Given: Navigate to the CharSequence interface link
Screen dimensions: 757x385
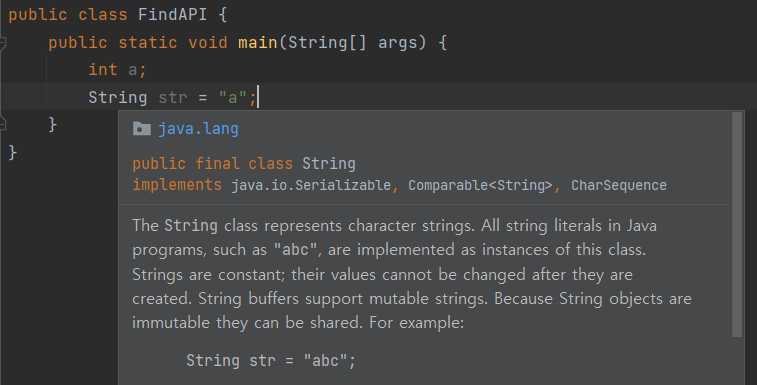Looking at the screenshot, I should click(619, 185).
